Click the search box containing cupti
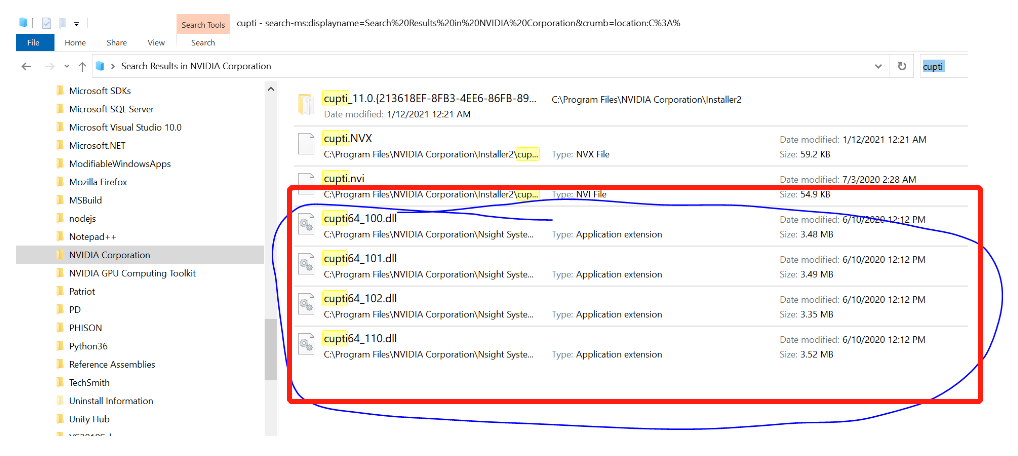Viewport: 1018px width, 456px height. [x=944, y=66]
